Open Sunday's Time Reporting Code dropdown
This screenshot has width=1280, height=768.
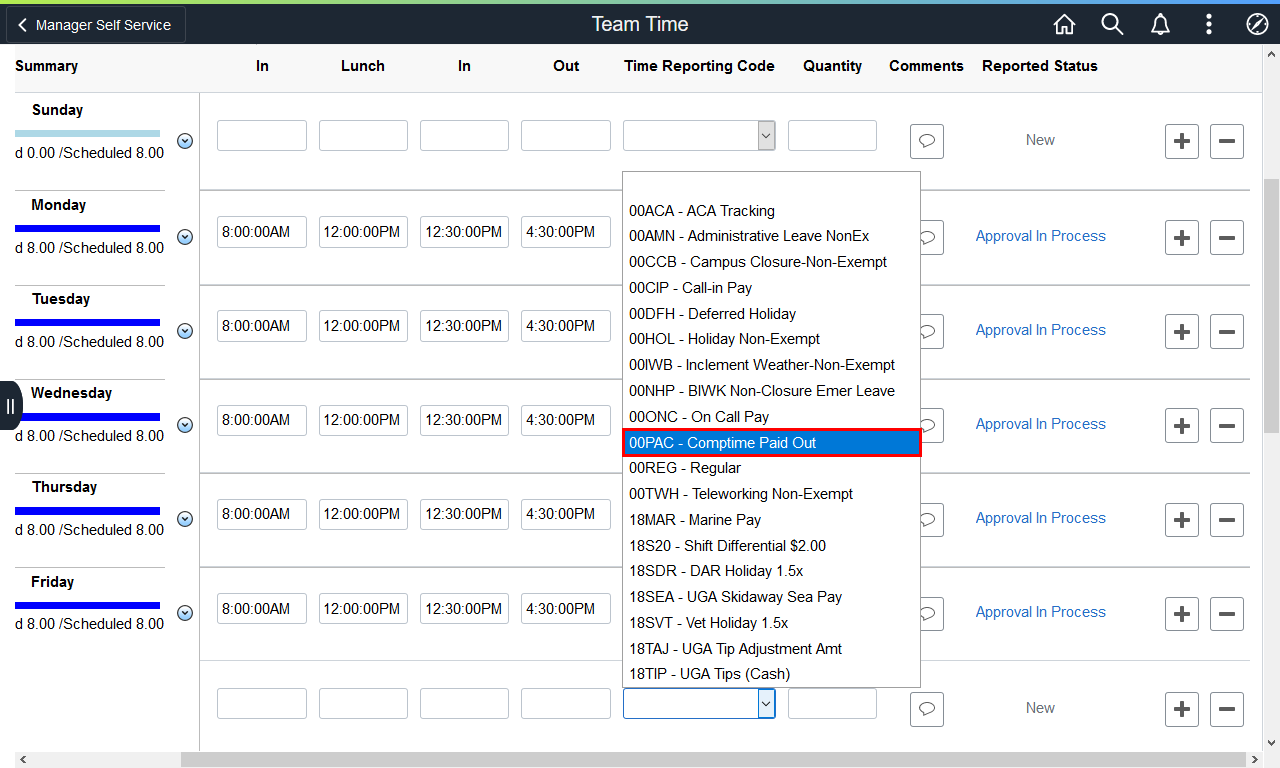click(x=699, y=135)
